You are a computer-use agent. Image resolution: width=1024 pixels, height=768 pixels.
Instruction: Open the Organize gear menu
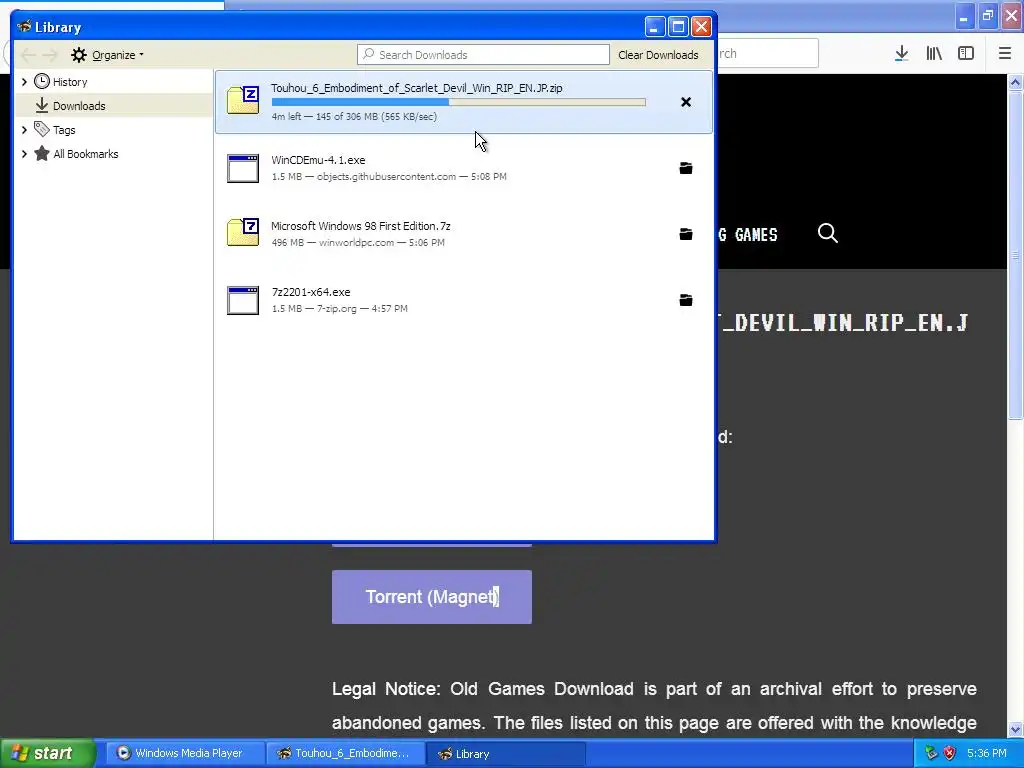[x=107, y=55]
